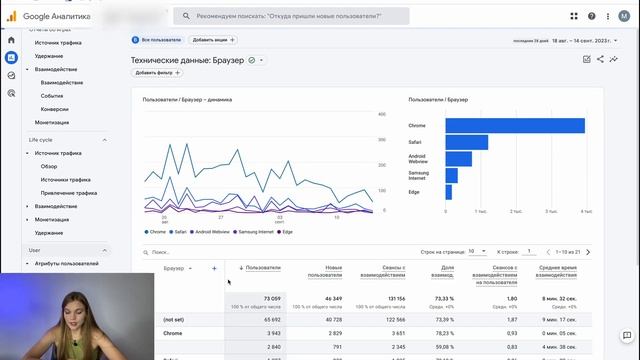Add a secondary dimension with plus icon
The width and height of the screenshot is (640, 360).
coord(214,268)
